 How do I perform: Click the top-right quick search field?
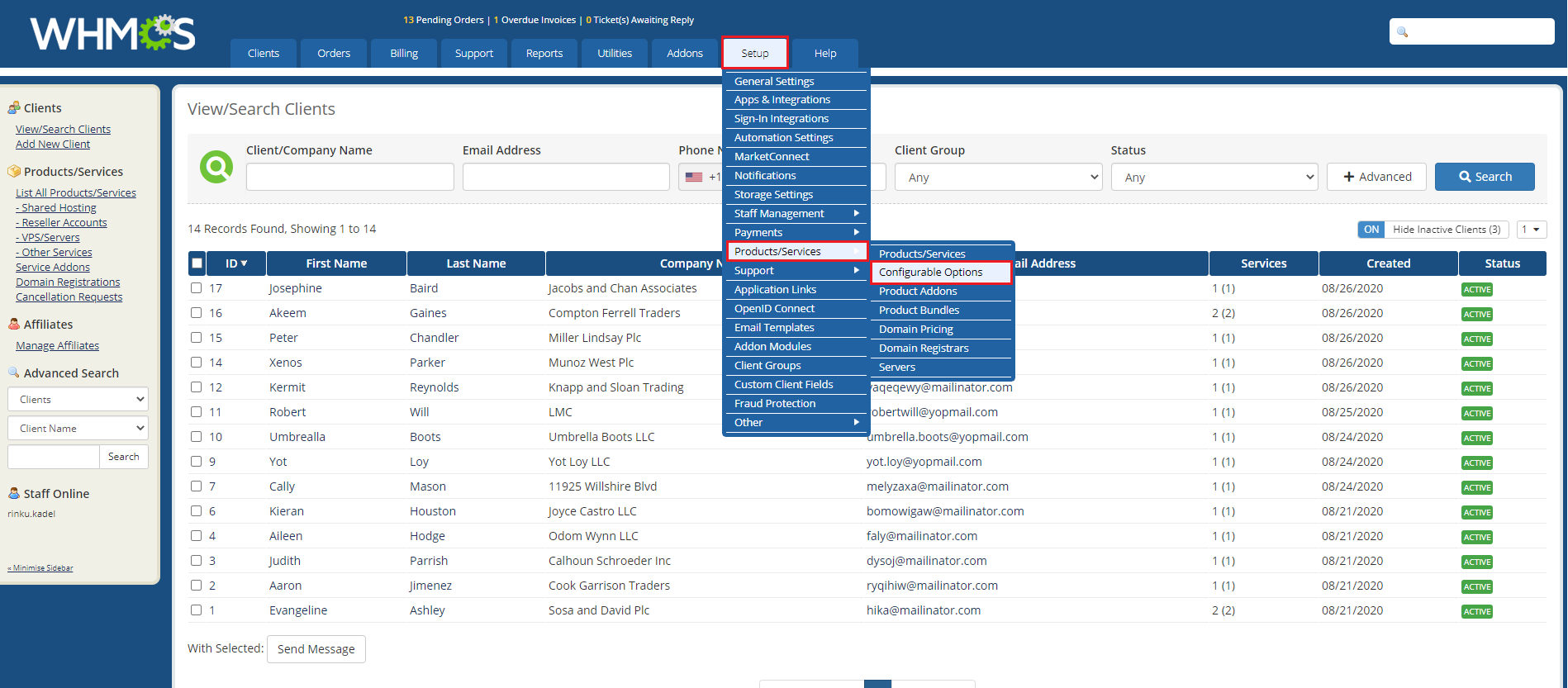click(x=1472, y=32)
